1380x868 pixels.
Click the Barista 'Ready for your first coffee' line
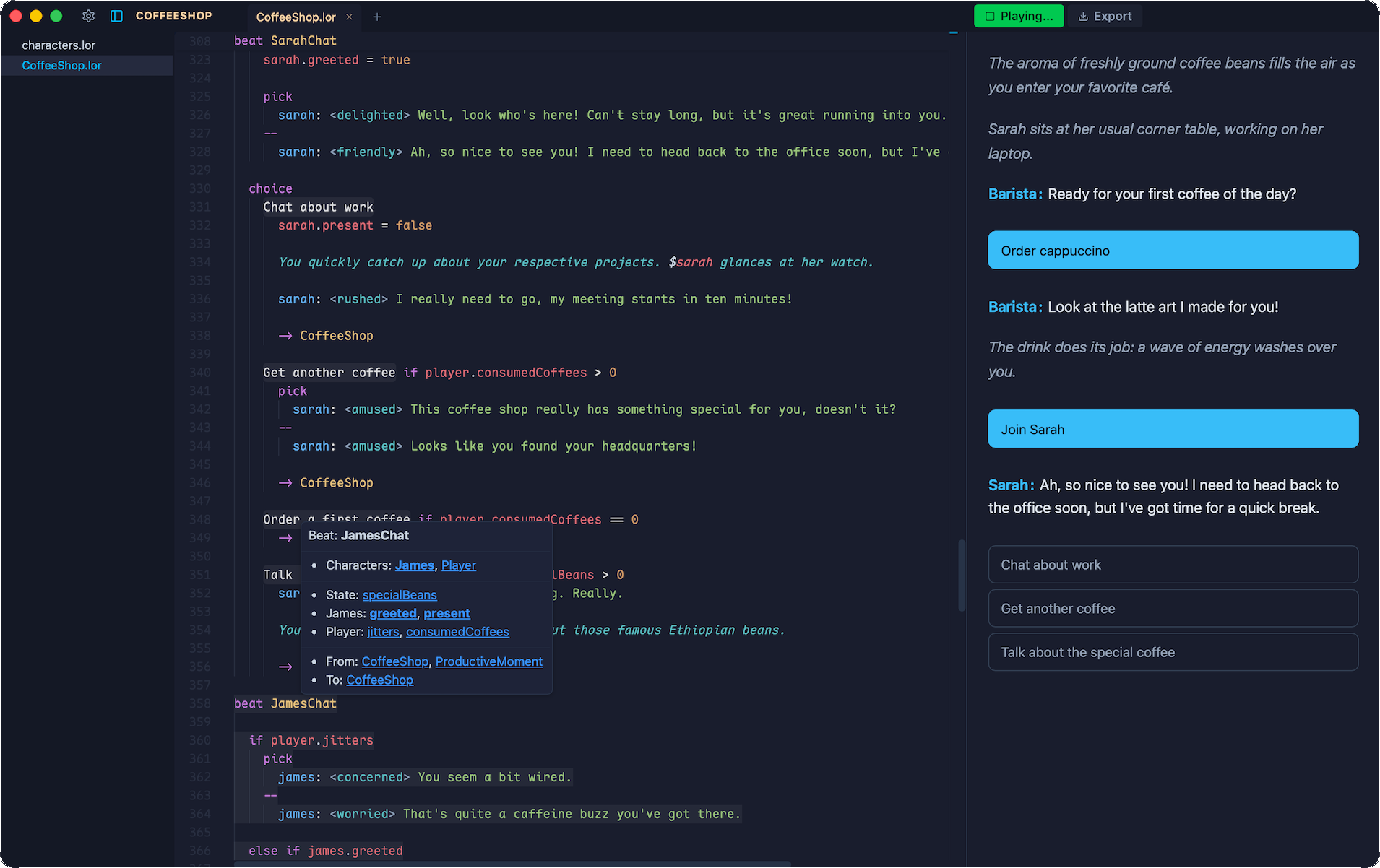point(1142,194)
